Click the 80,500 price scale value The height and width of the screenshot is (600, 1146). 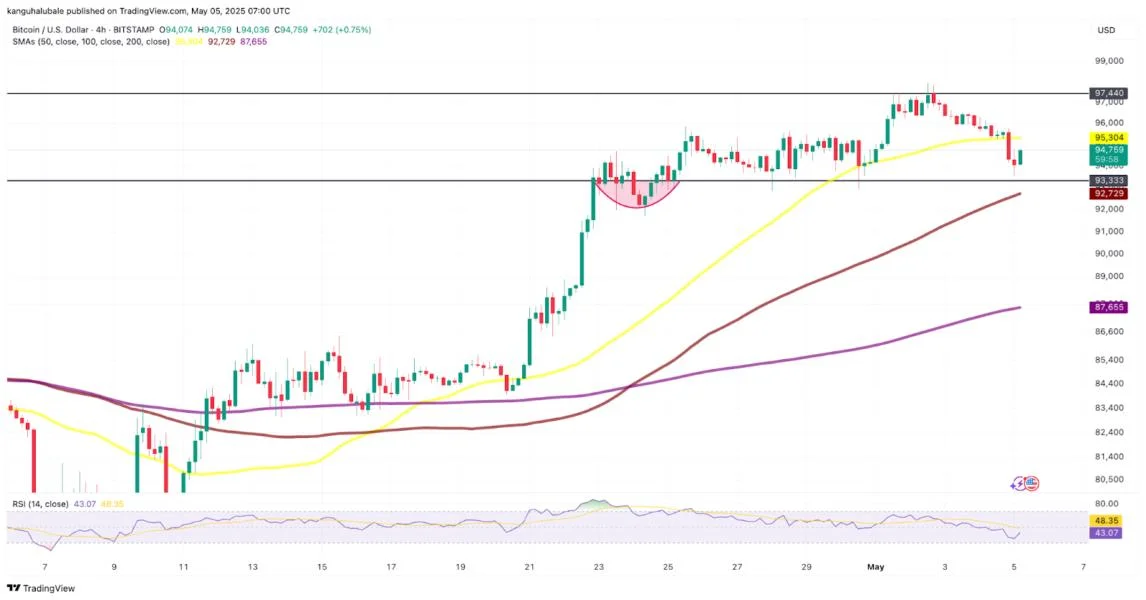click(1109, 479)
